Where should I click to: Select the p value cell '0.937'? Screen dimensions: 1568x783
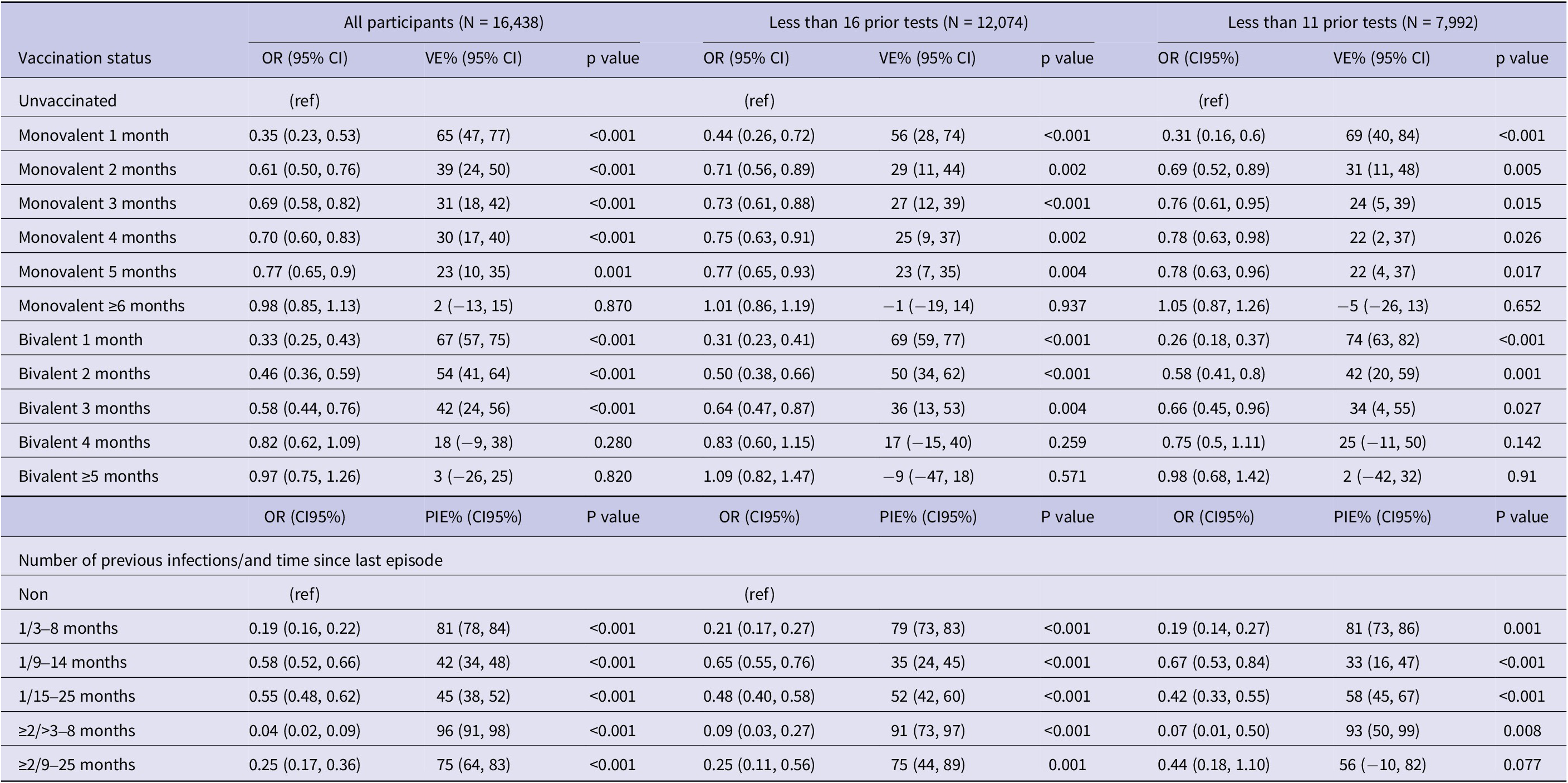coord(1066,306)
